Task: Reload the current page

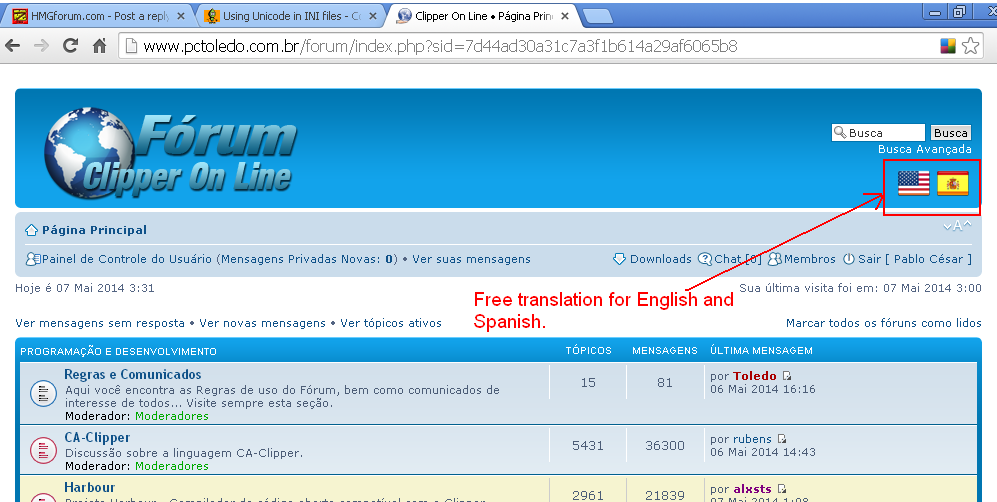Action: 71,46
